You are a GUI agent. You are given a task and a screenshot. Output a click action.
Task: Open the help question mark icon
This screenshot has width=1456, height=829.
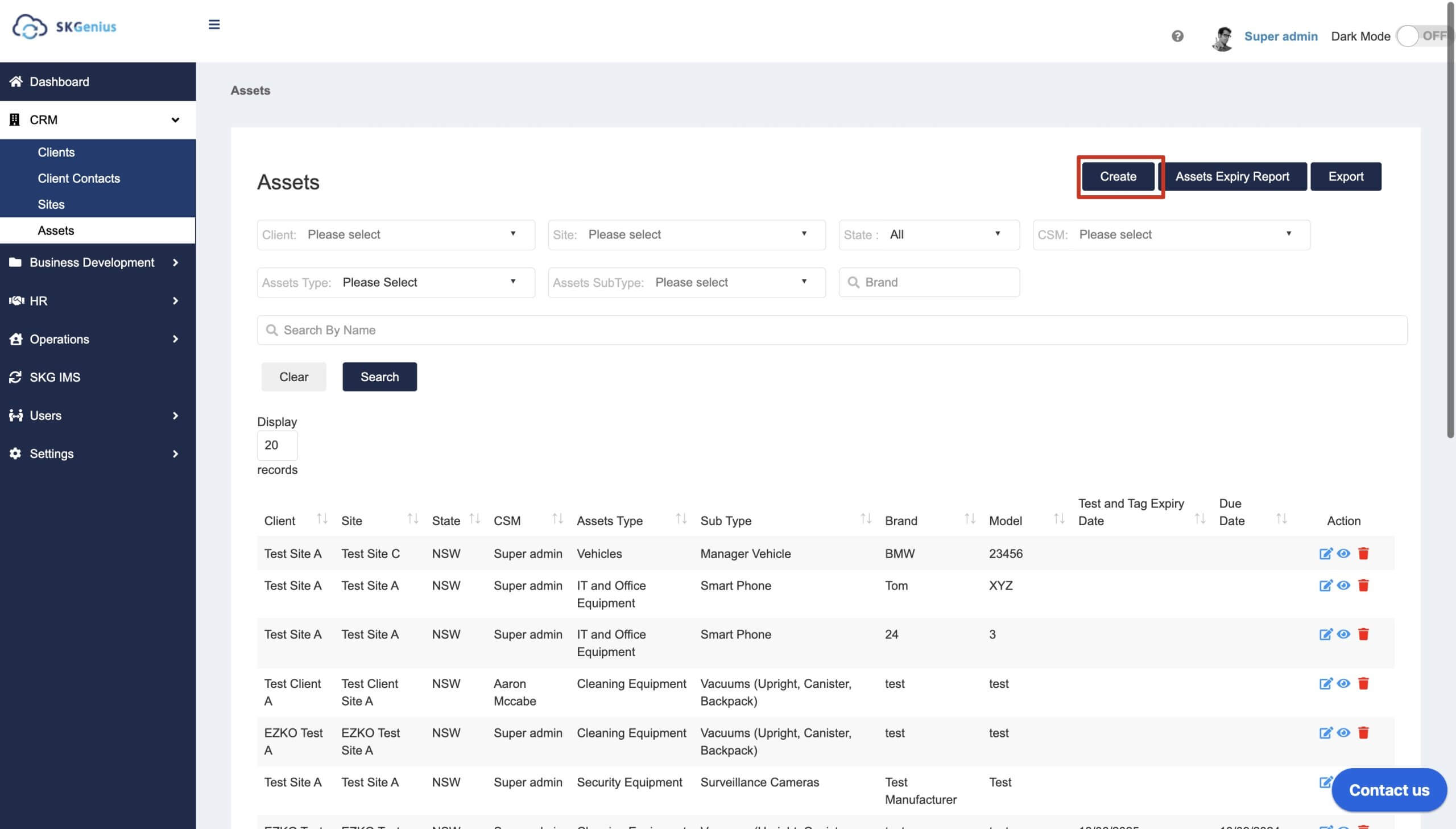click(1177, 36)
